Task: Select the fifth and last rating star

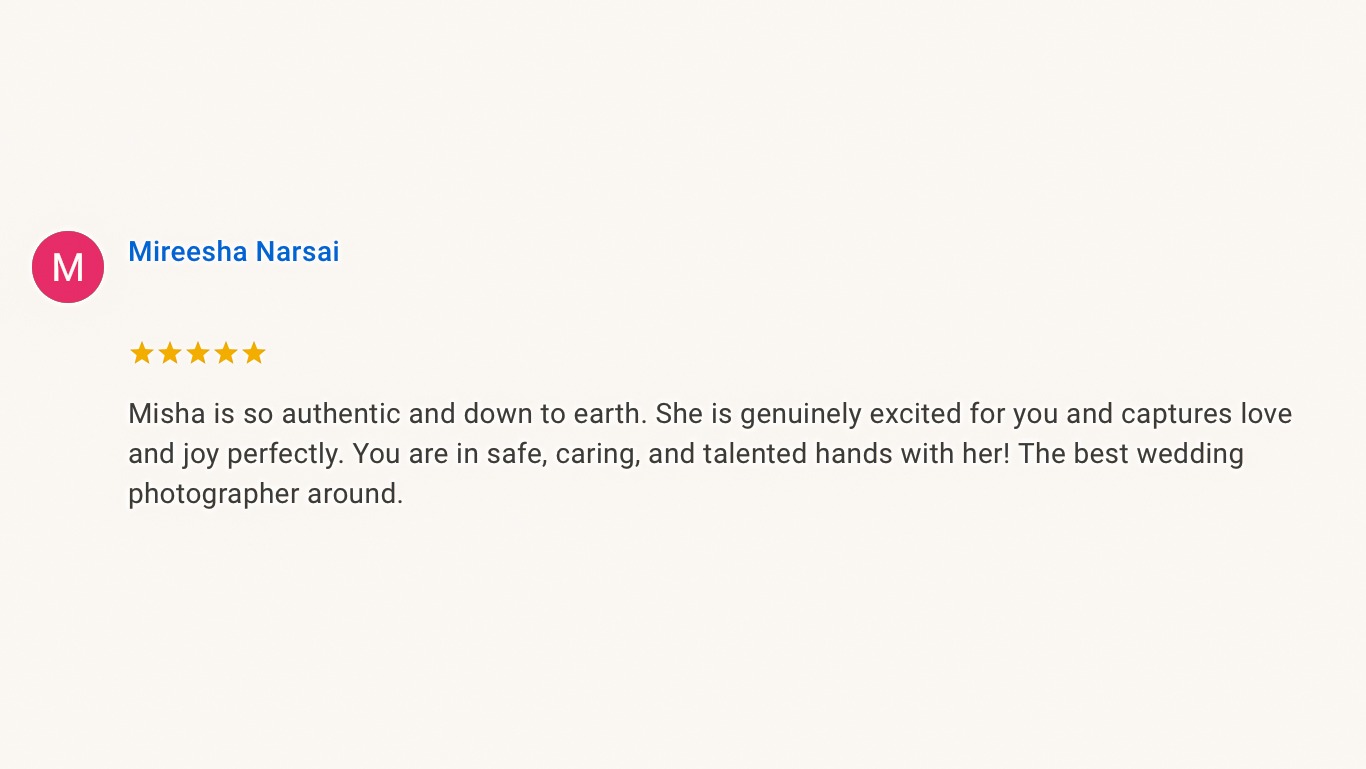Action: (x=254, y=353)
